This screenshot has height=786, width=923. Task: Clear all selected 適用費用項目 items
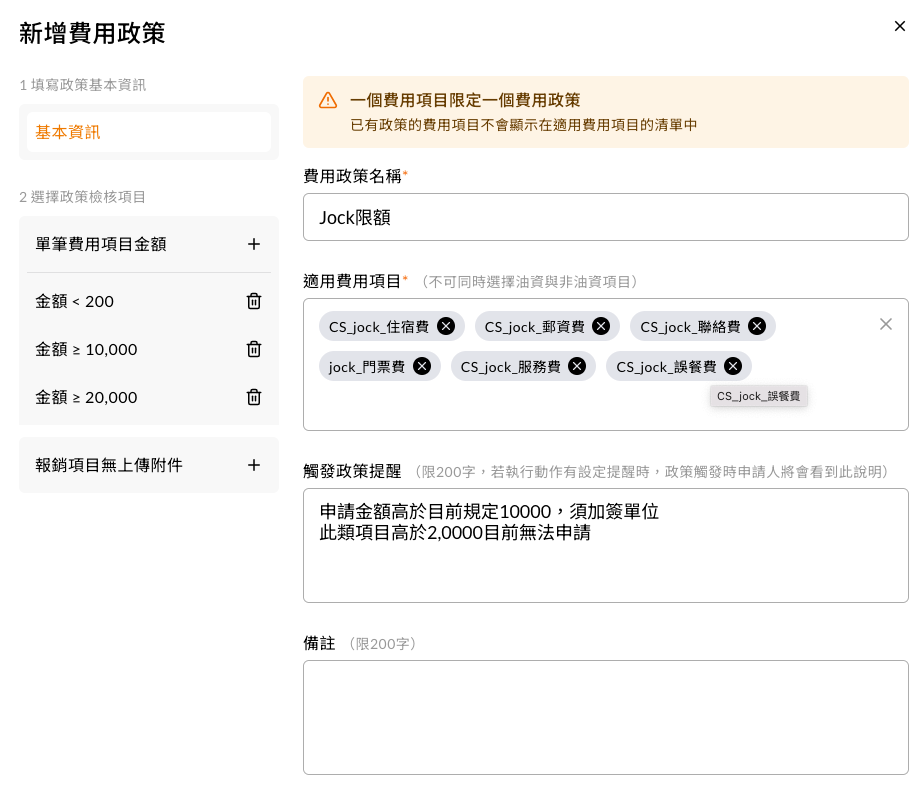(886, 324)
